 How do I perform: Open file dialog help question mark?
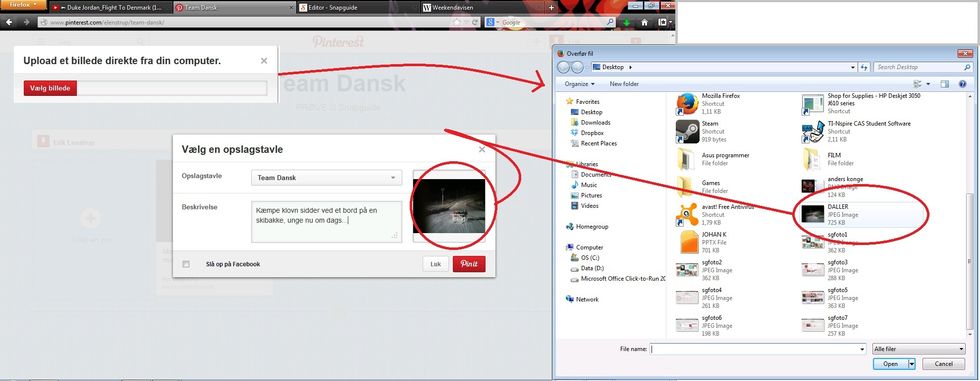(962, 84)
